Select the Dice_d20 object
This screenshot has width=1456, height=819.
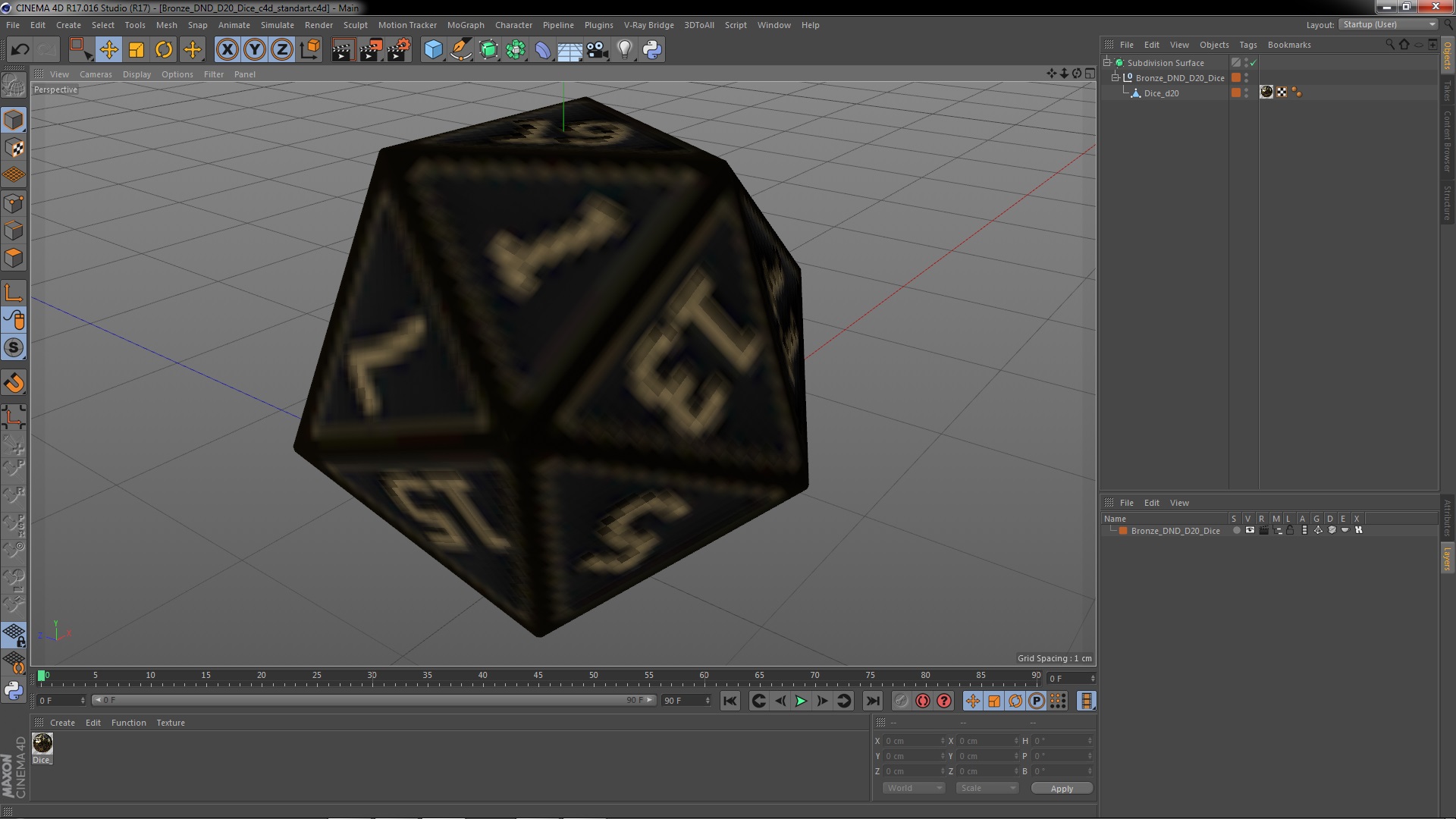(1161, 93)
